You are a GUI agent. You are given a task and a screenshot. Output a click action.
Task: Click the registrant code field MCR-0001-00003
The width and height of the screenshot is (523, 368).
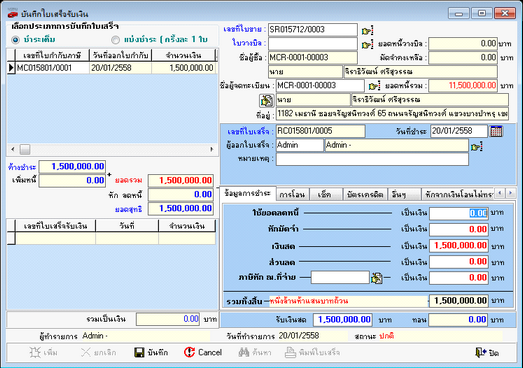click(x=320, y=86)
